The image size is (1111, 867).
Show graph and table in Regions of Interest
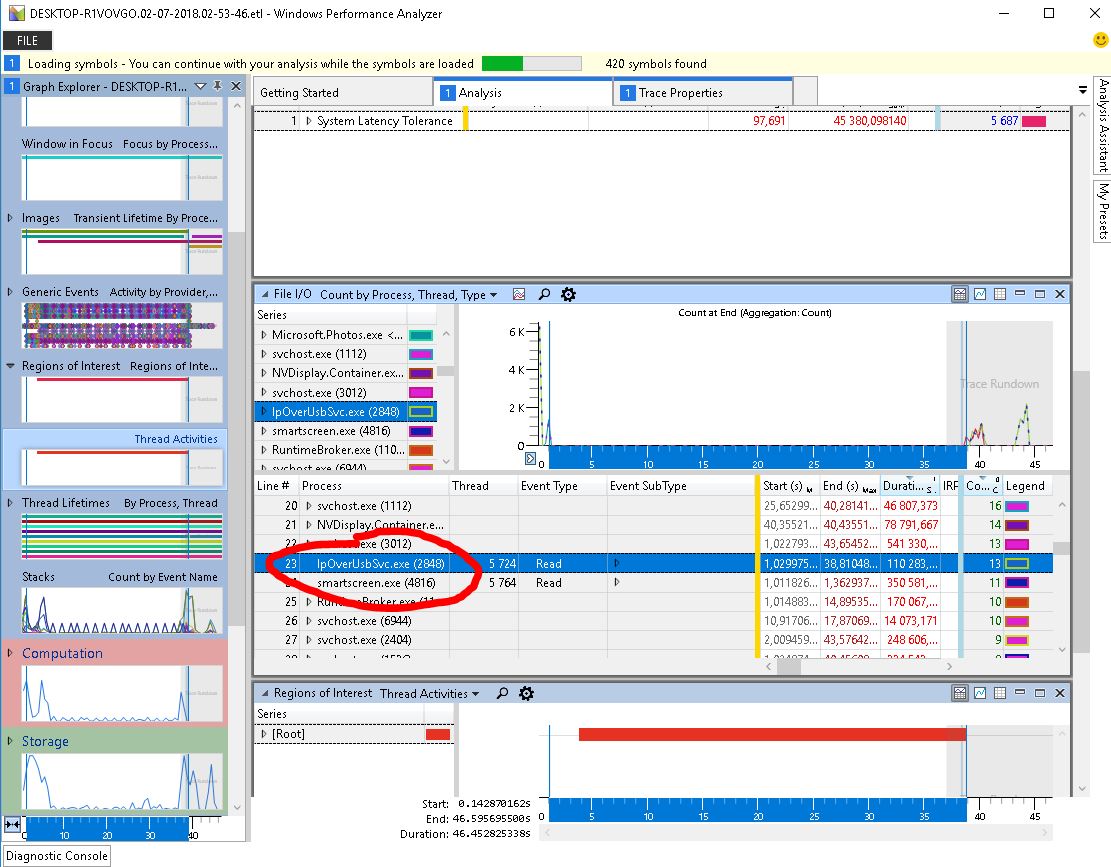pyautogui.click(x=960, y=693)
